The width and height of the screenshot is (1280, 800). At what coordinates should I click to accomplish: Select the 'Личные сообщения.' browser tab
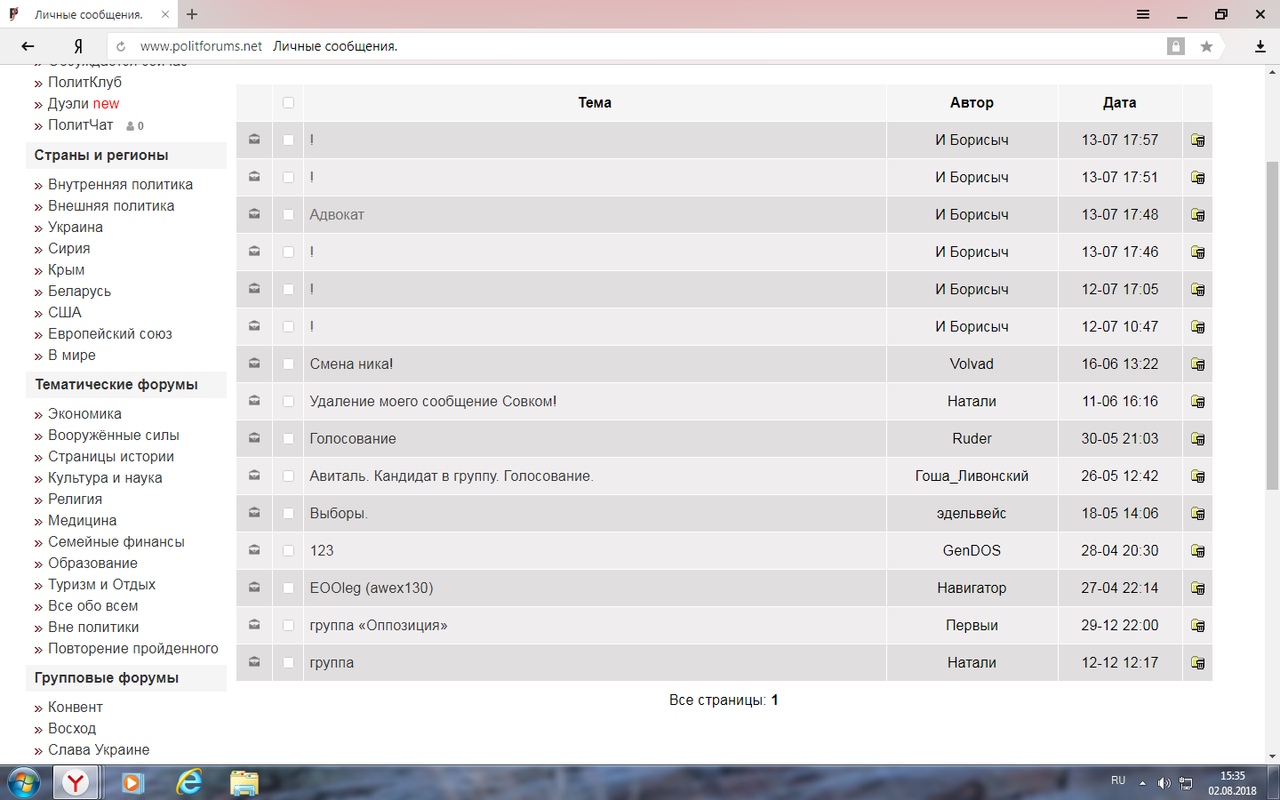[88, 15]
